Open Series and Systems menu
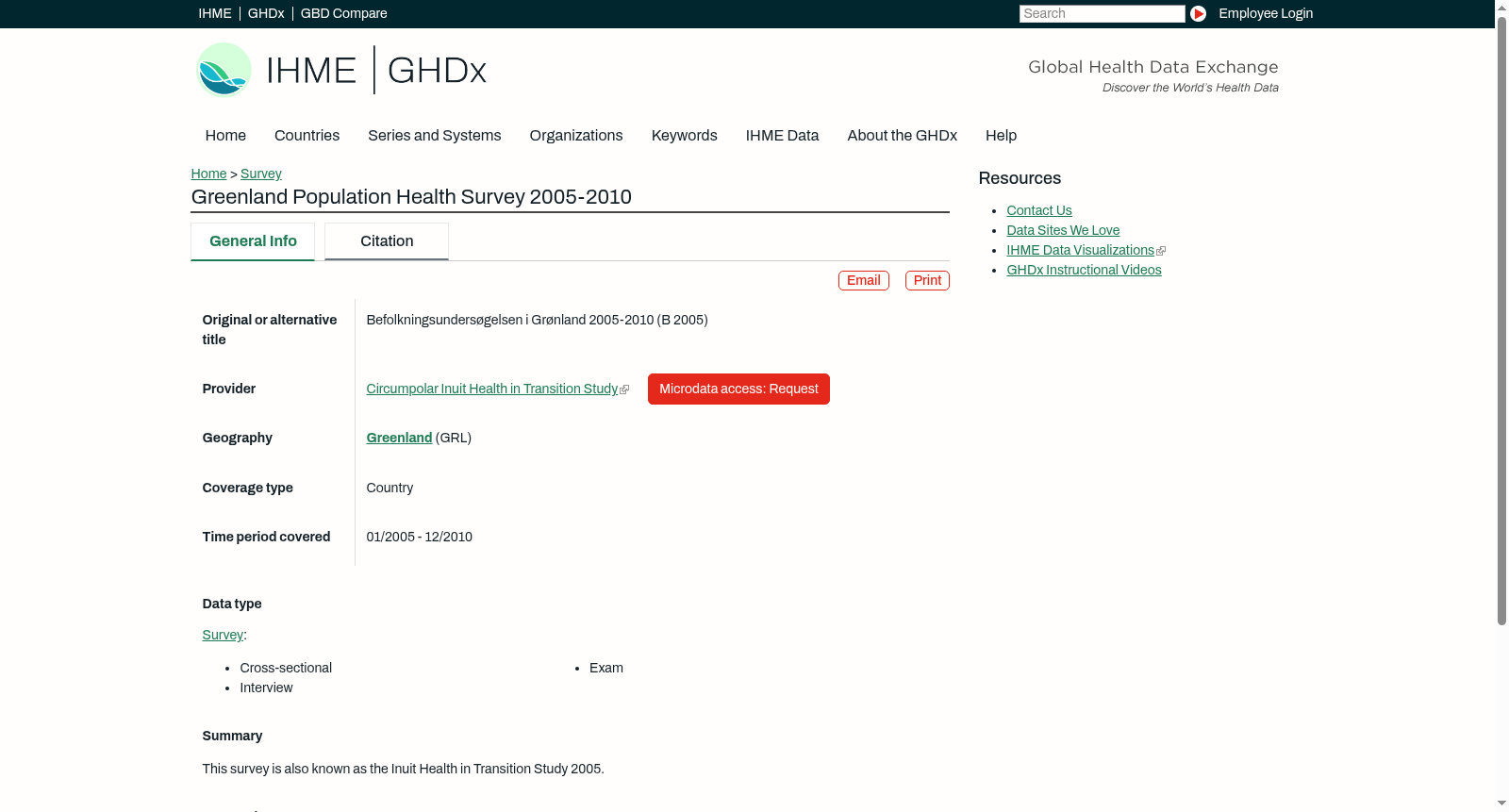1509x812 pixels. (434, 136)
